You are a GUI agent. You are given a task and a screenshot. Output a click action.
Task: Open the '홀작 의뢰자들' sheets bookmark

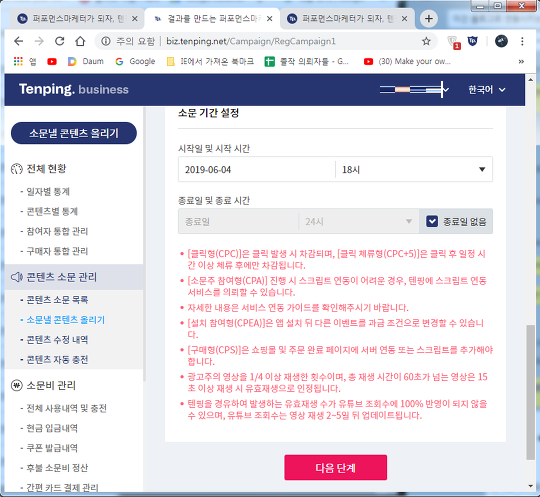click(307, 61)
